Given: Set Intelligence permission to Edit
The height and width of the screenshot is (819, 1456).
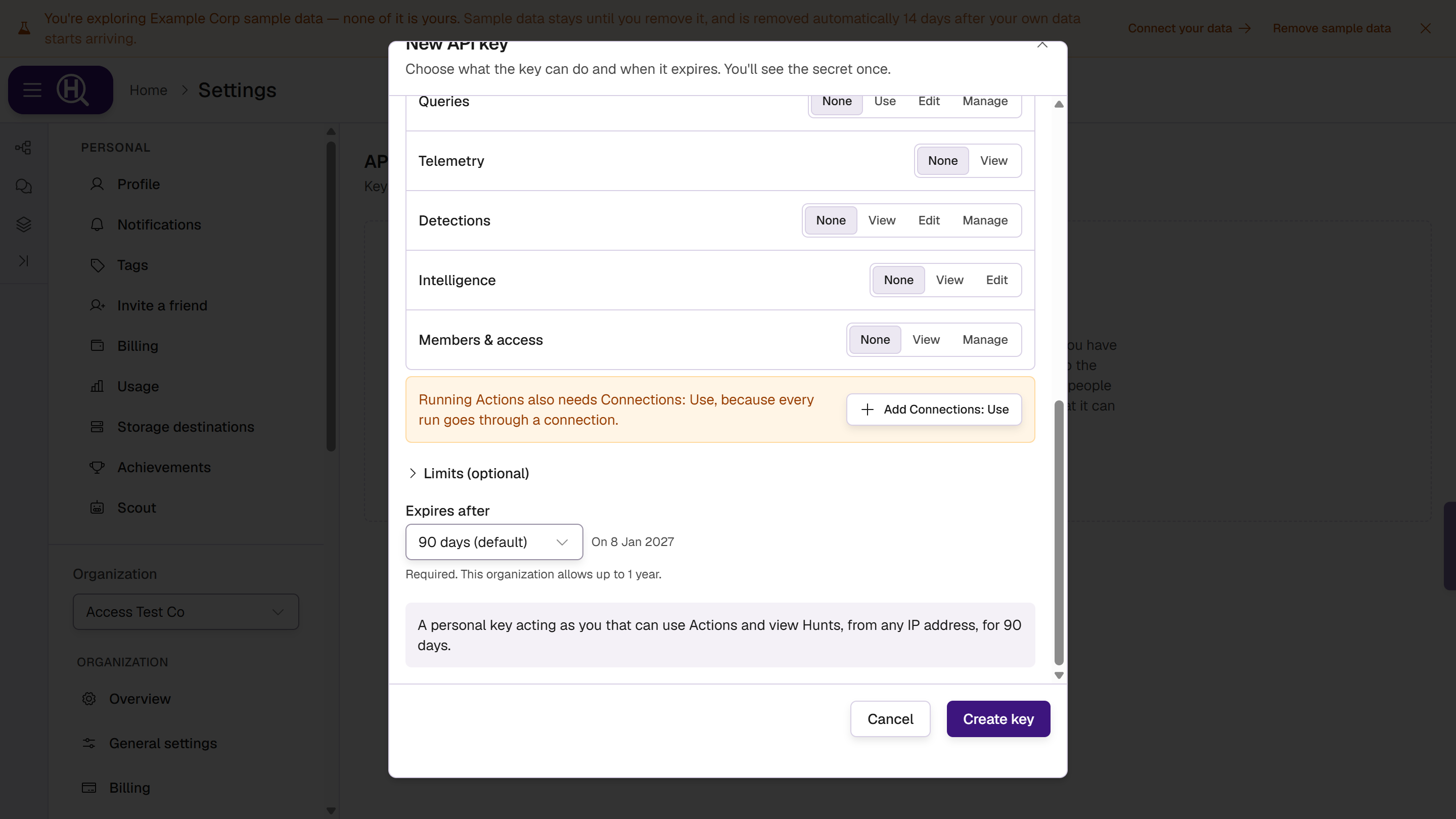Looking at the screenshot, I should pyautogui.click(x=996, y=280).
